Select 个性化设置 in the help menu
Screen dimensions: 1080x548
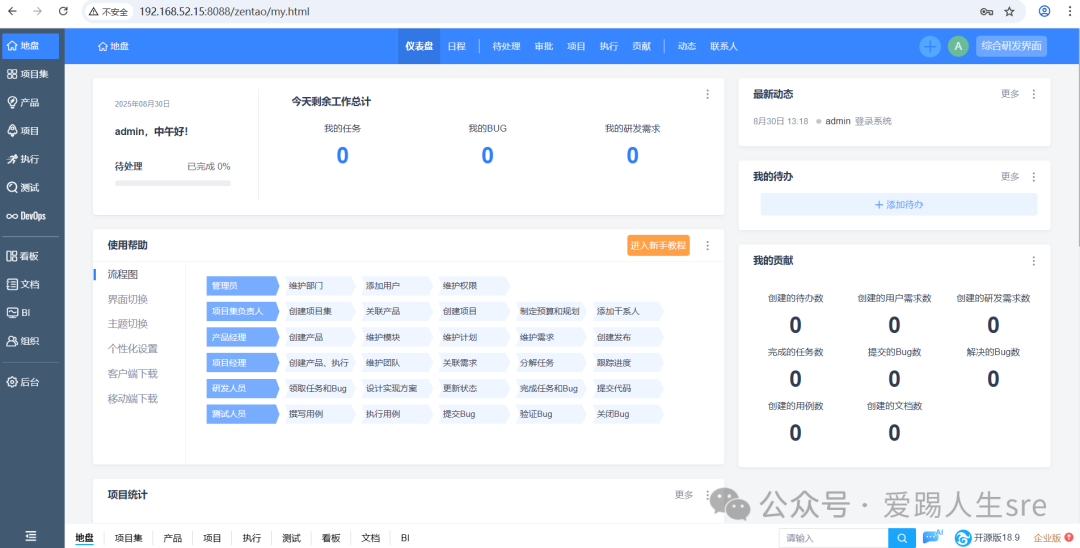click(132, 348)
